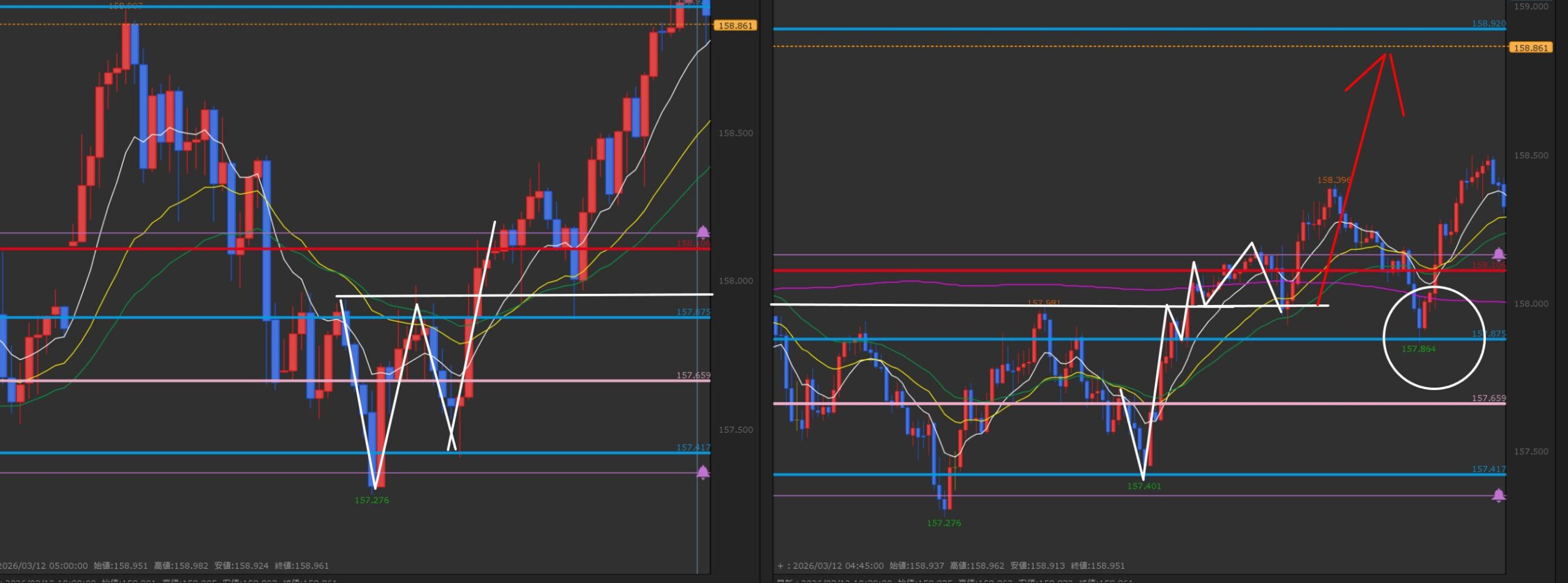Click the blue 157.875 line label in left chart

(693, 312)
